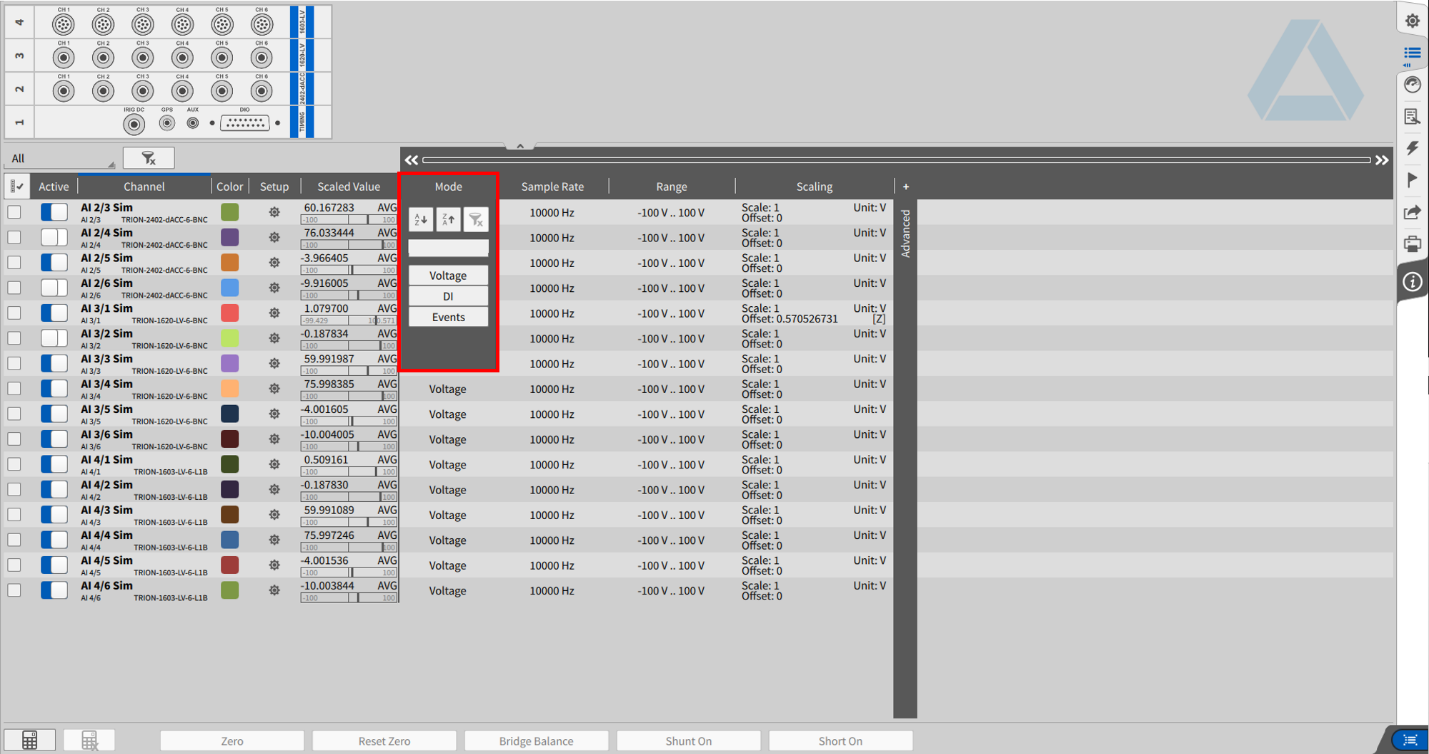The height and width of the screenshot is (754, 1429).
Task: Open setup gear for AI 3/4 Sim
Action: pyautogui.click(x=274, y=389)
